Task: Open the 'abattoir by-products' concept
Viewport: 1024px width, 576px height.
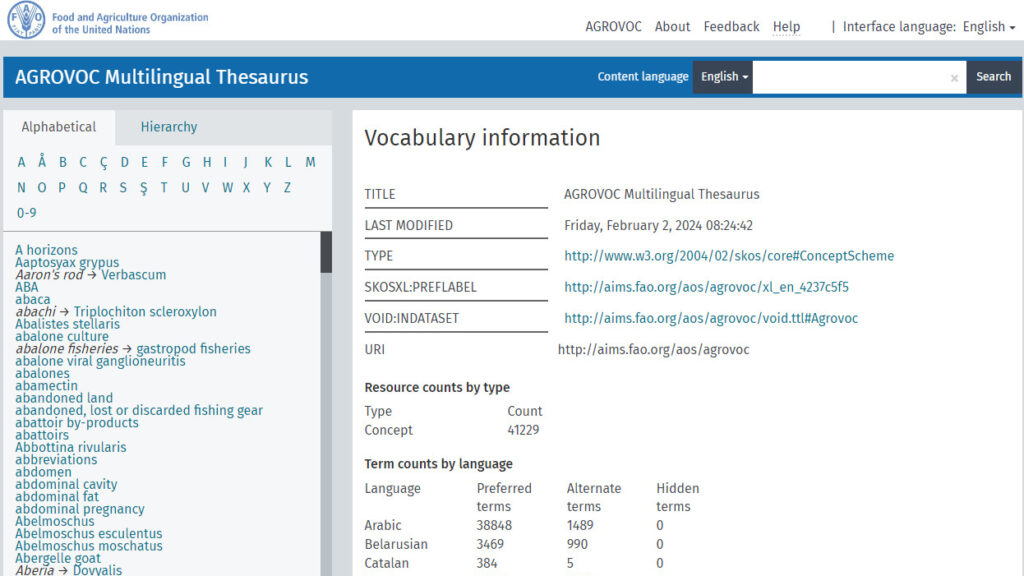Action: [x=77, y=423]
